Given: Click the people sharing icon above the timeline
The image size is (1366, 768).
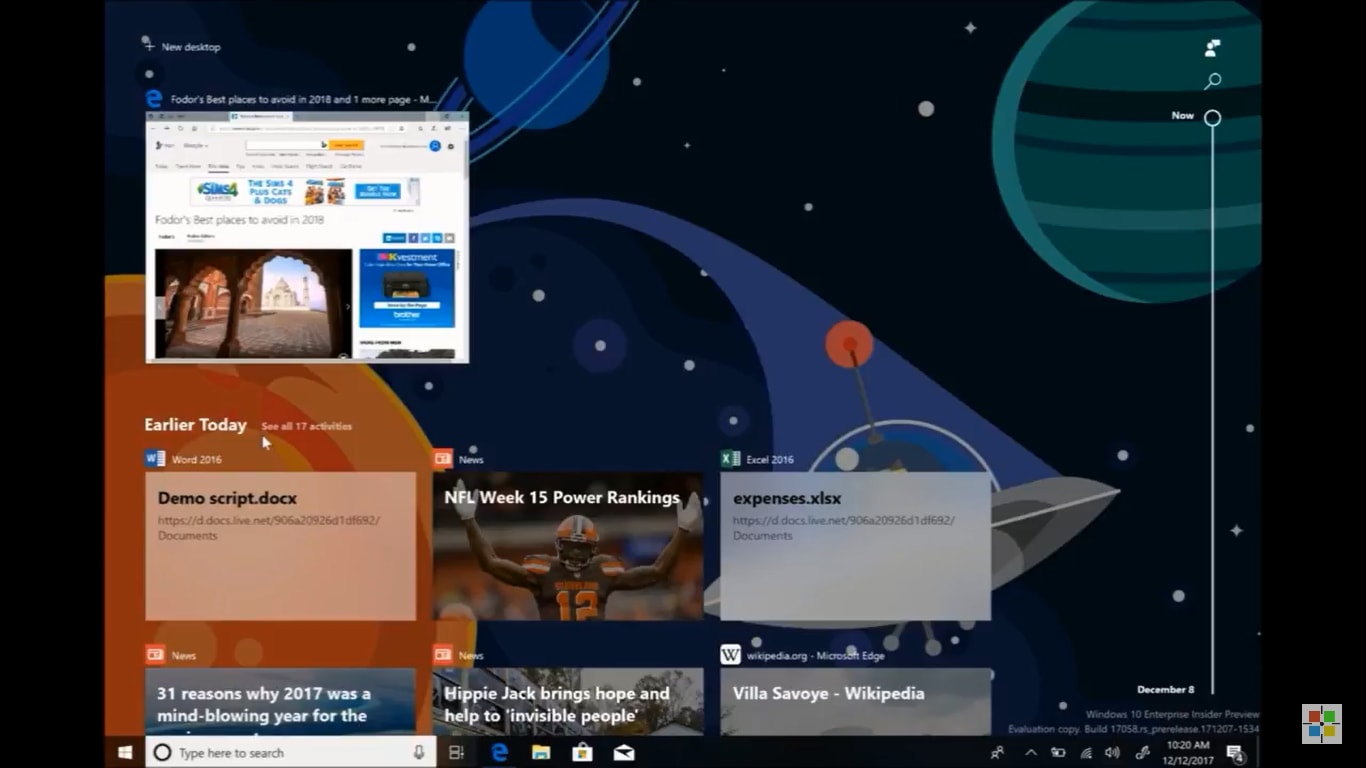Looking at the screenshot, I should pyautogui.click(x=1210, y=47).
